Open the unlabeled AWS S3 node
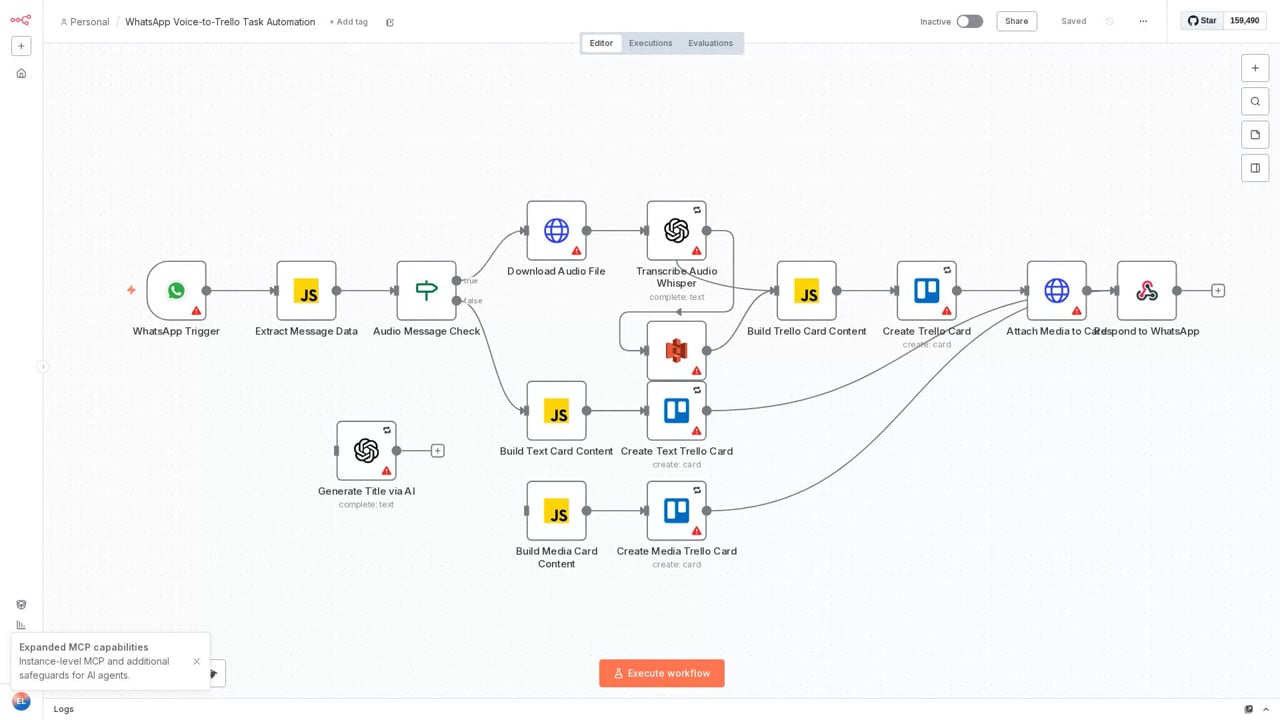 click(x=676, y=351)
